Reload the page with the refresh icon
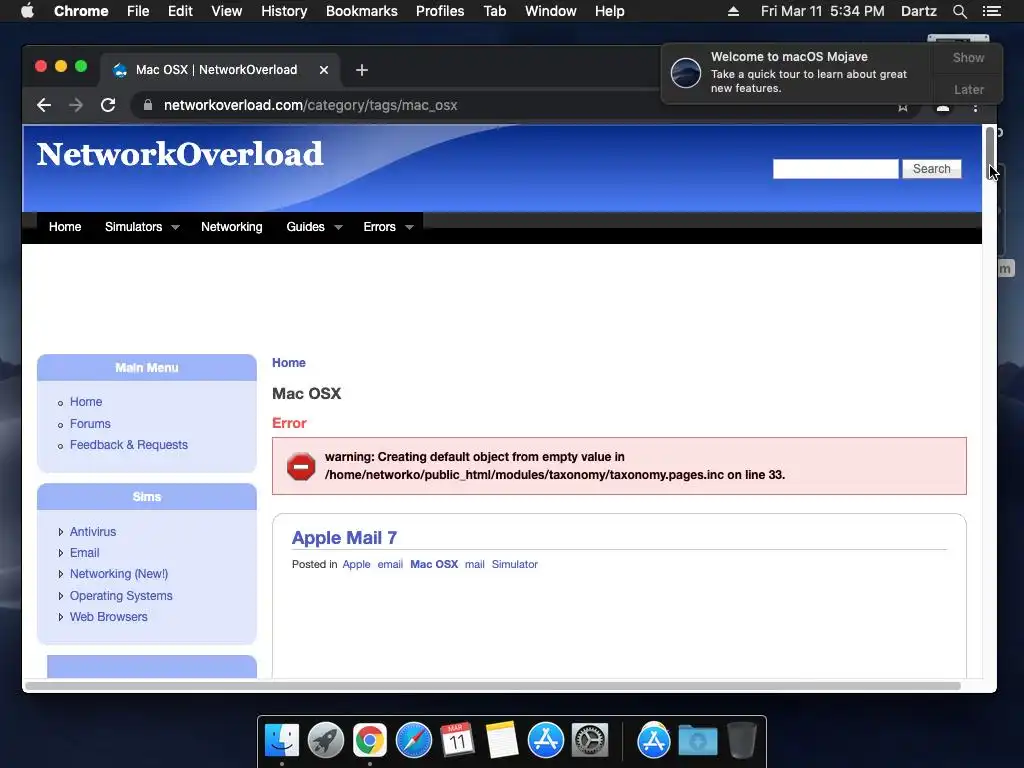 [x=108, y=105]
